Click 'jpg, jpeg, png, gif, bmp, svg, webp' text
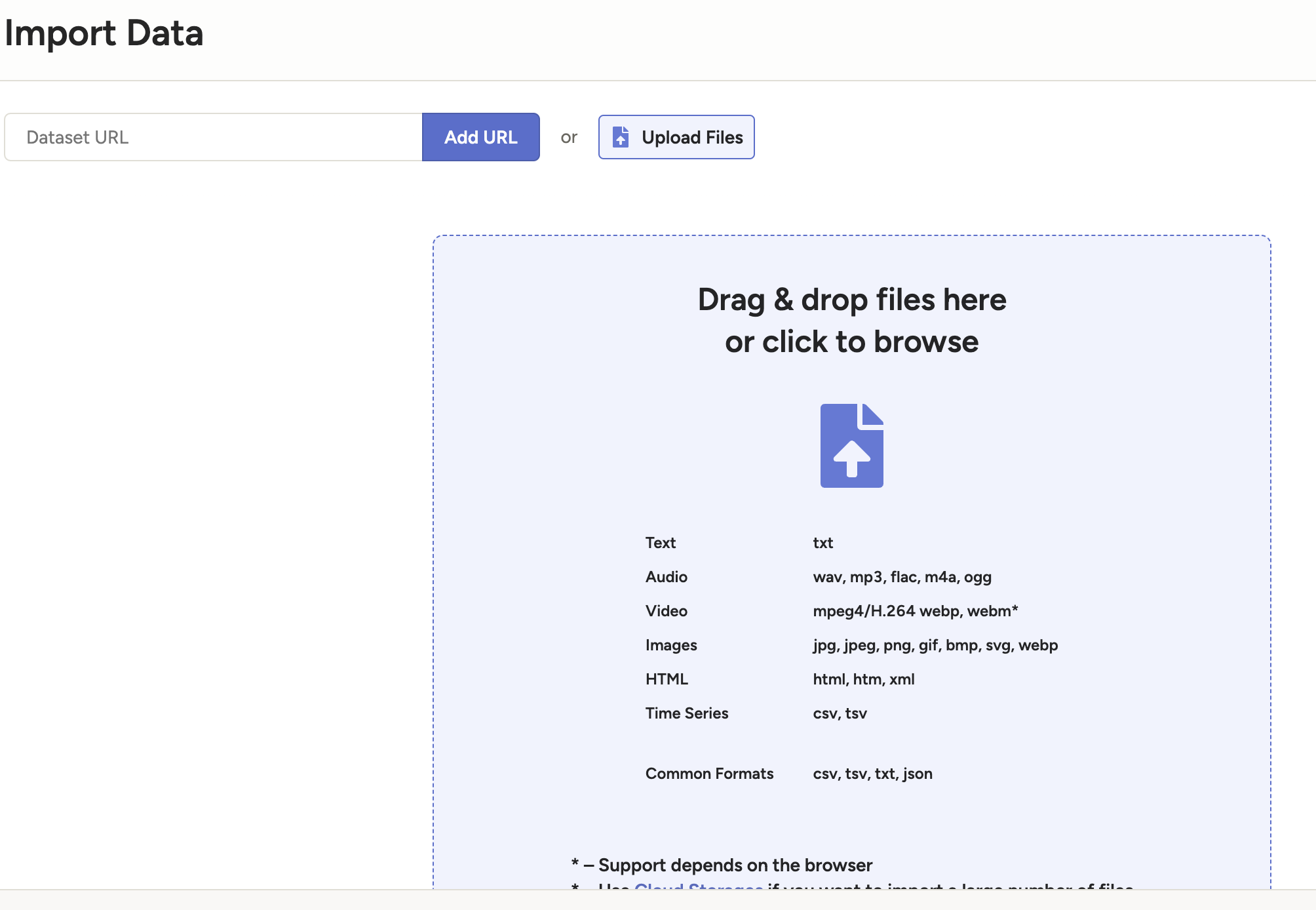The image size is (1316, 910). (936, 645)
